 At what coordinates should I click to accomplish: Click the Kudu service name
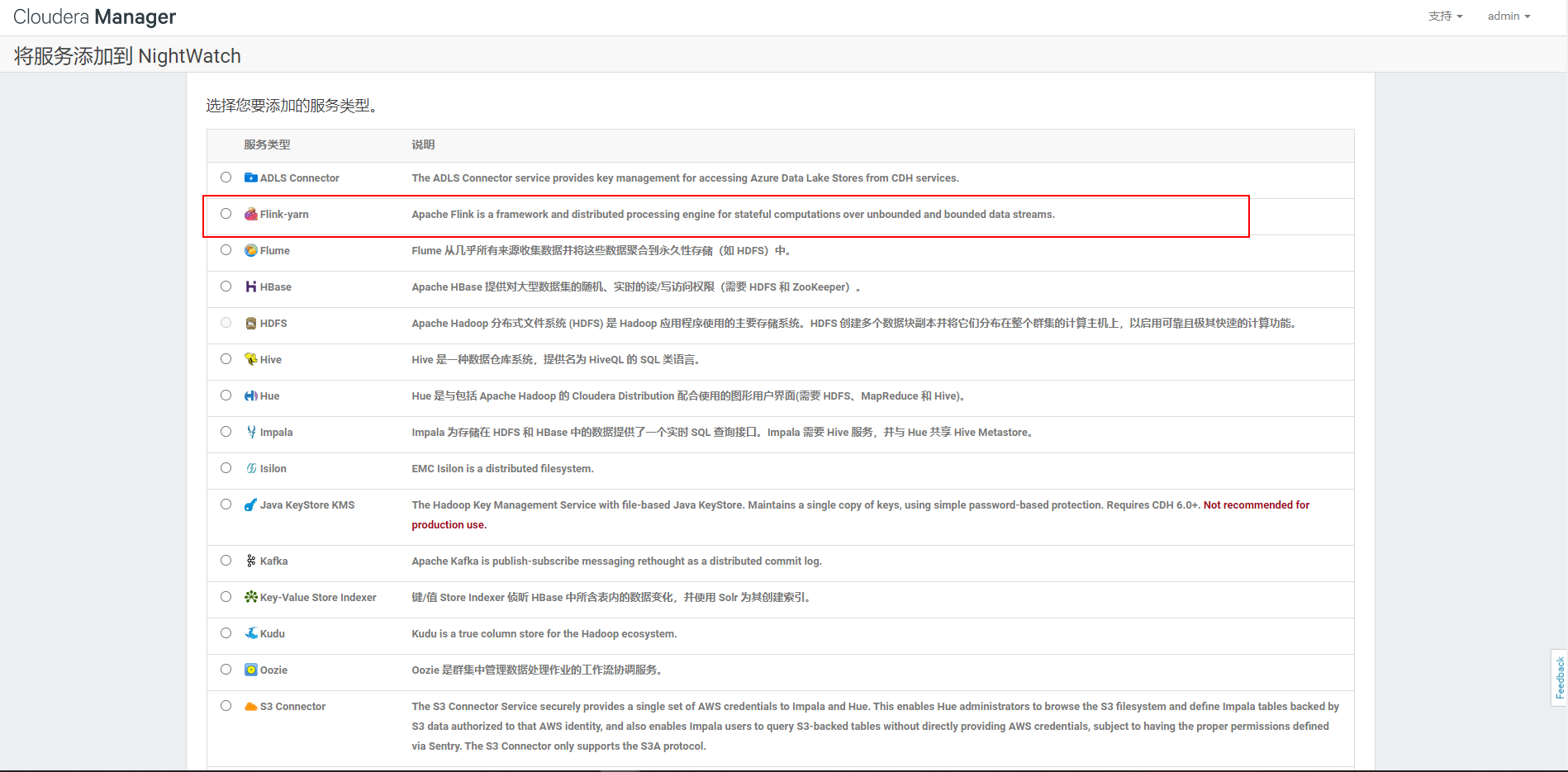coord(273,634)
